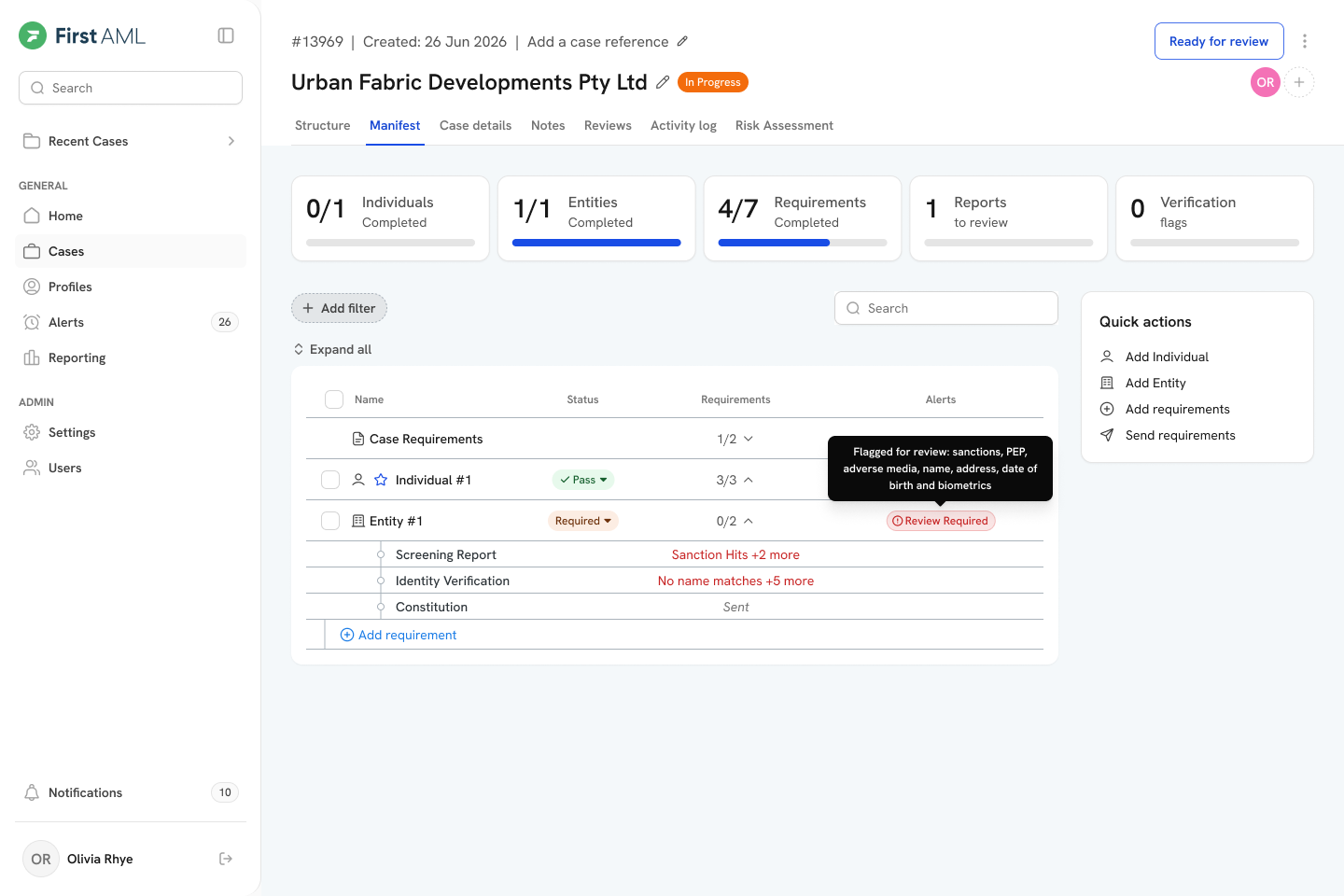Collapse the sidebar panel icon
The height and width of the screenshot is (896, 1344).
(226, 35)
